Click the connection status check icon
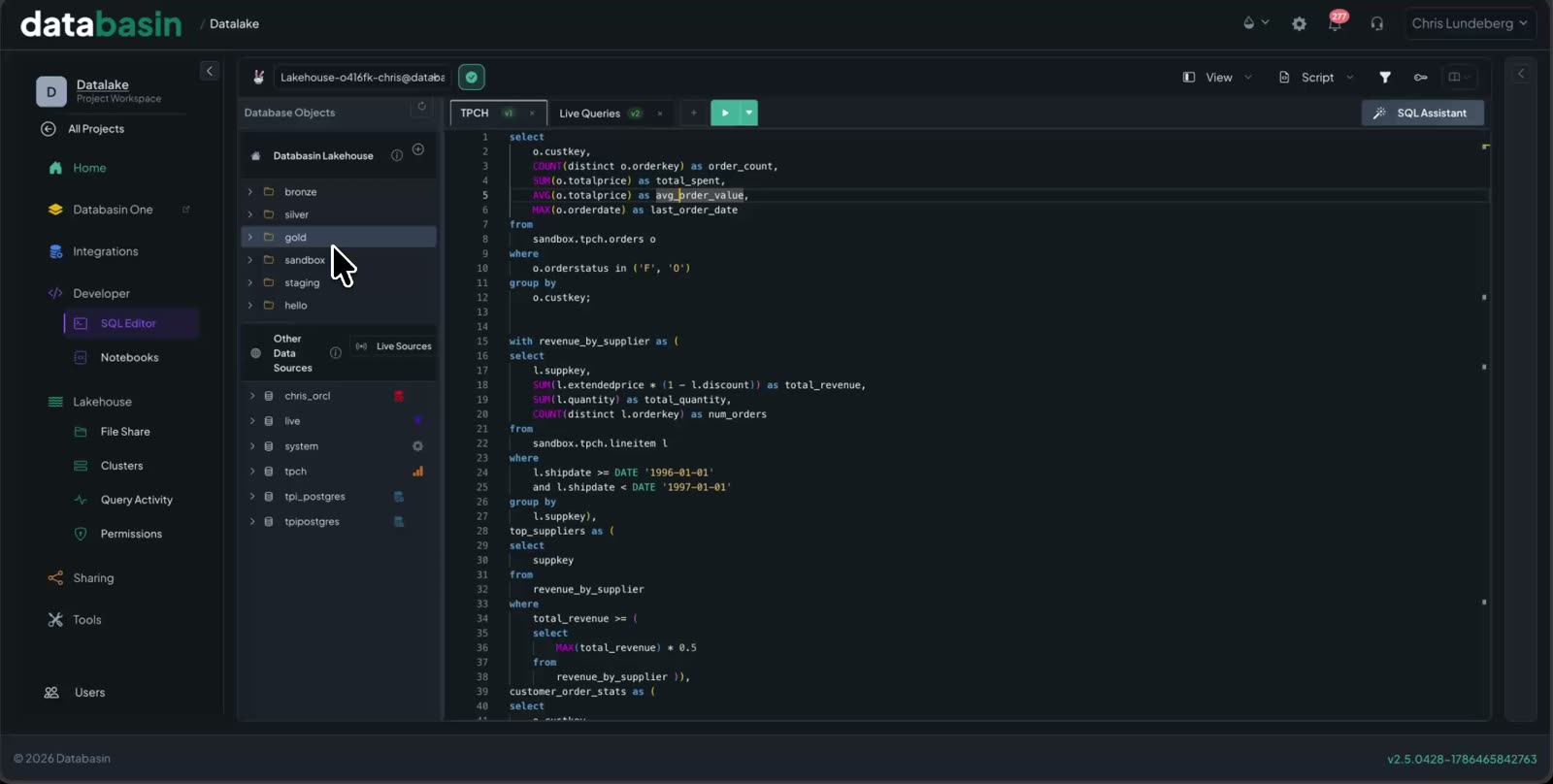This screenshot has height=784, width=1553. point(472,78)
